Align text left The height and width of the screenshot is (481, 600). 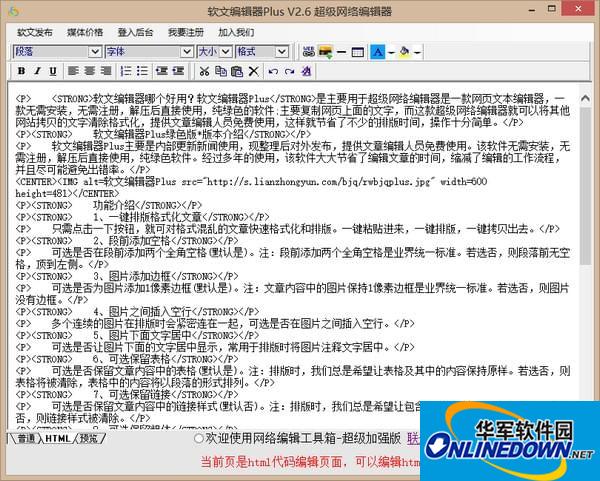coord(73,71)
